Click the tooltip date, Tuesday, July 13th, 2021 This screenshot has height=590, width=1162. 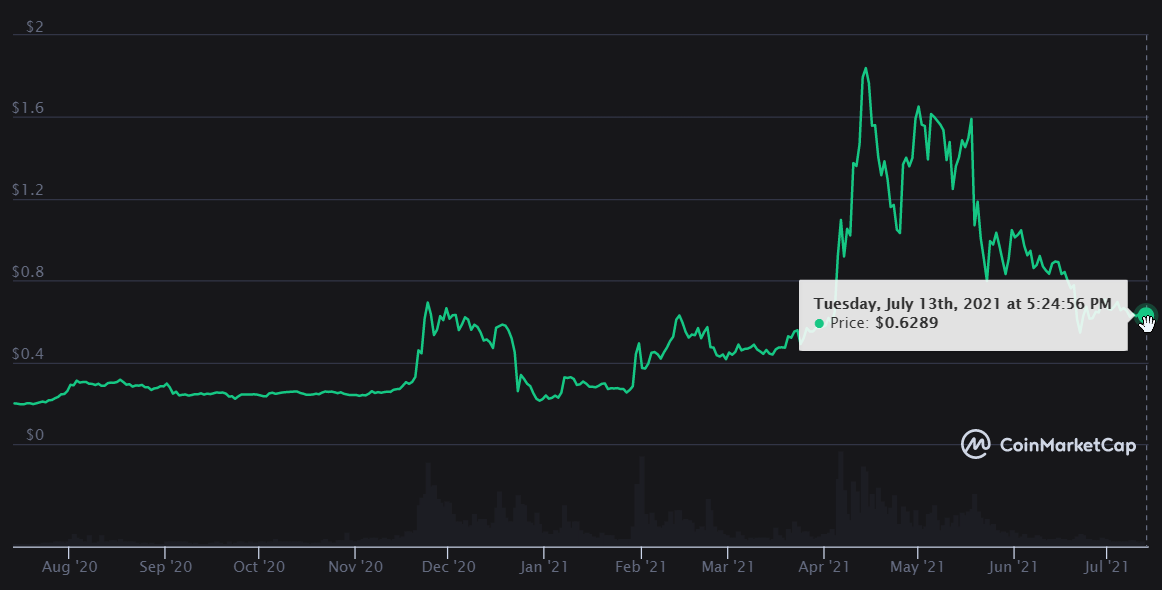913,302
